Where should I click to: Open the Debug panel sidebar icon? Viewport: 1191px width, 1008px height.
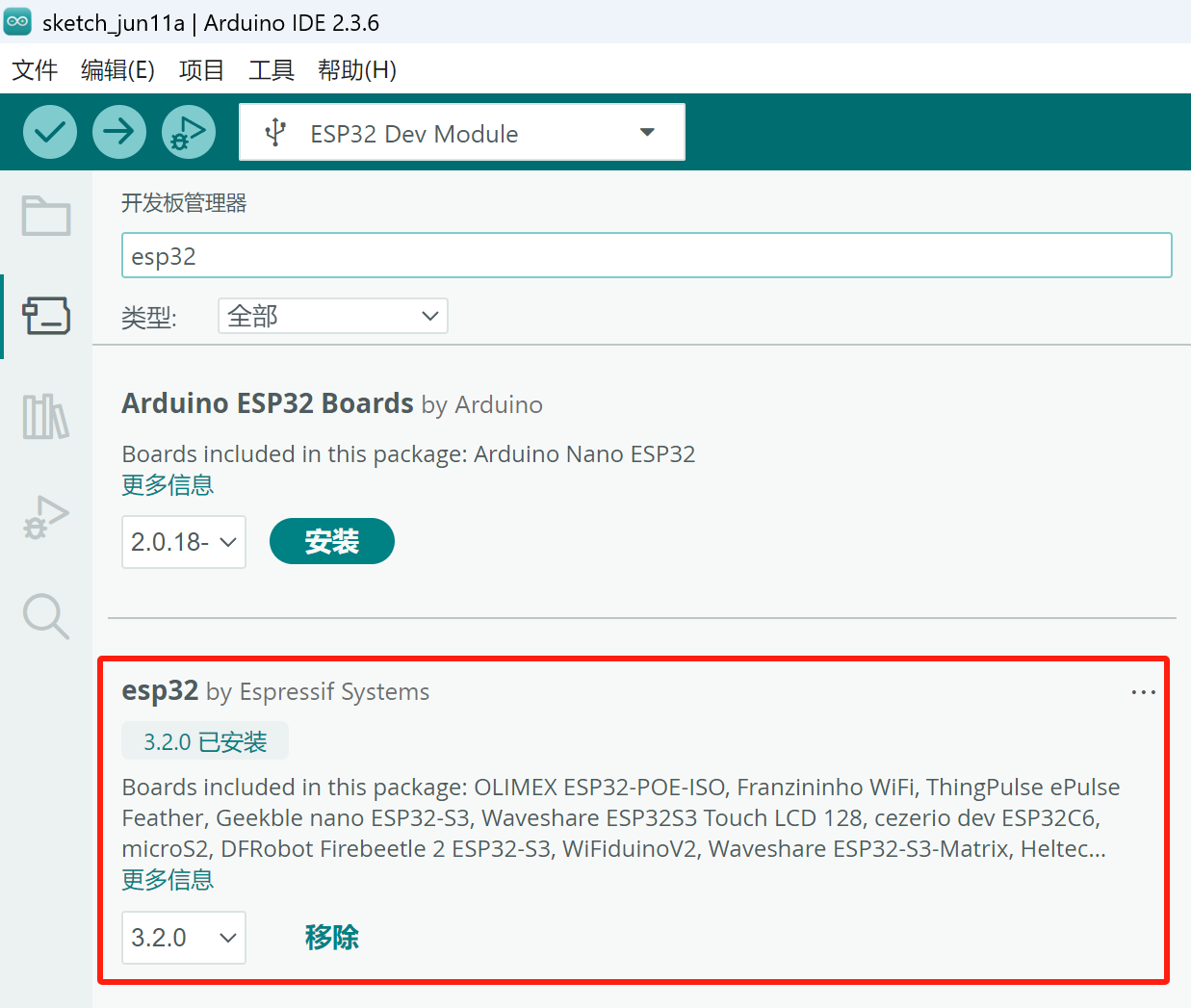point(46,517)
